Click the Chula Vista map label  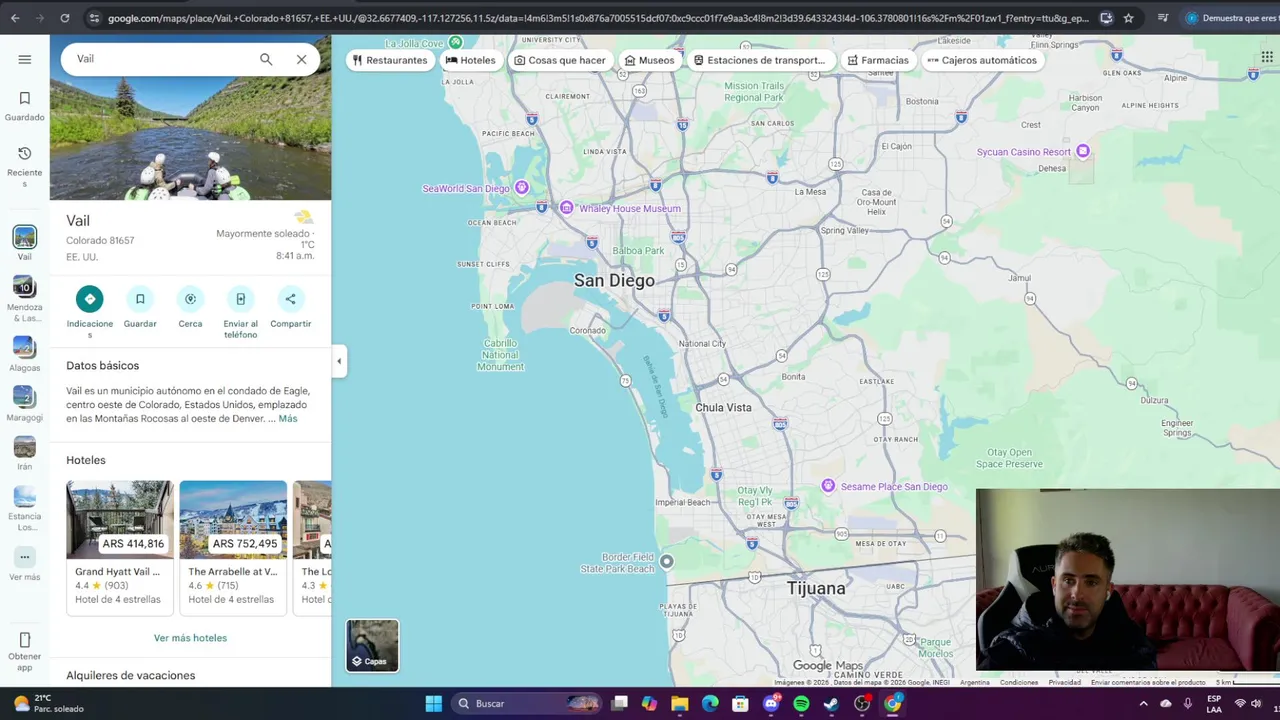click(723, 408)
